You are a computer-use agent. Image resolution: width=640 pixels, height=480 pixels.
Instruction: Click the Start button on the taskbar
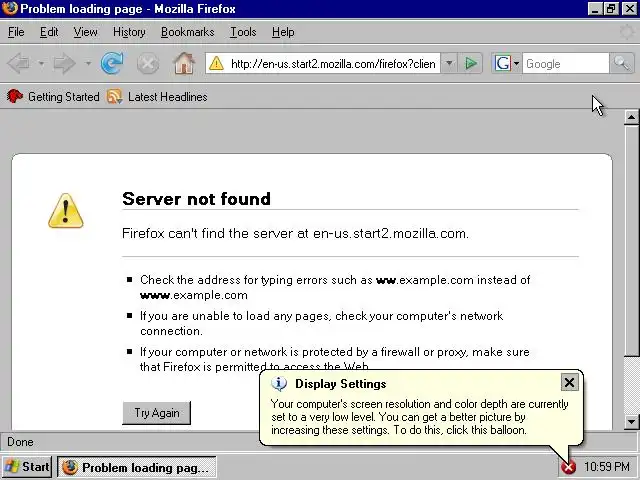coord(27,467)
